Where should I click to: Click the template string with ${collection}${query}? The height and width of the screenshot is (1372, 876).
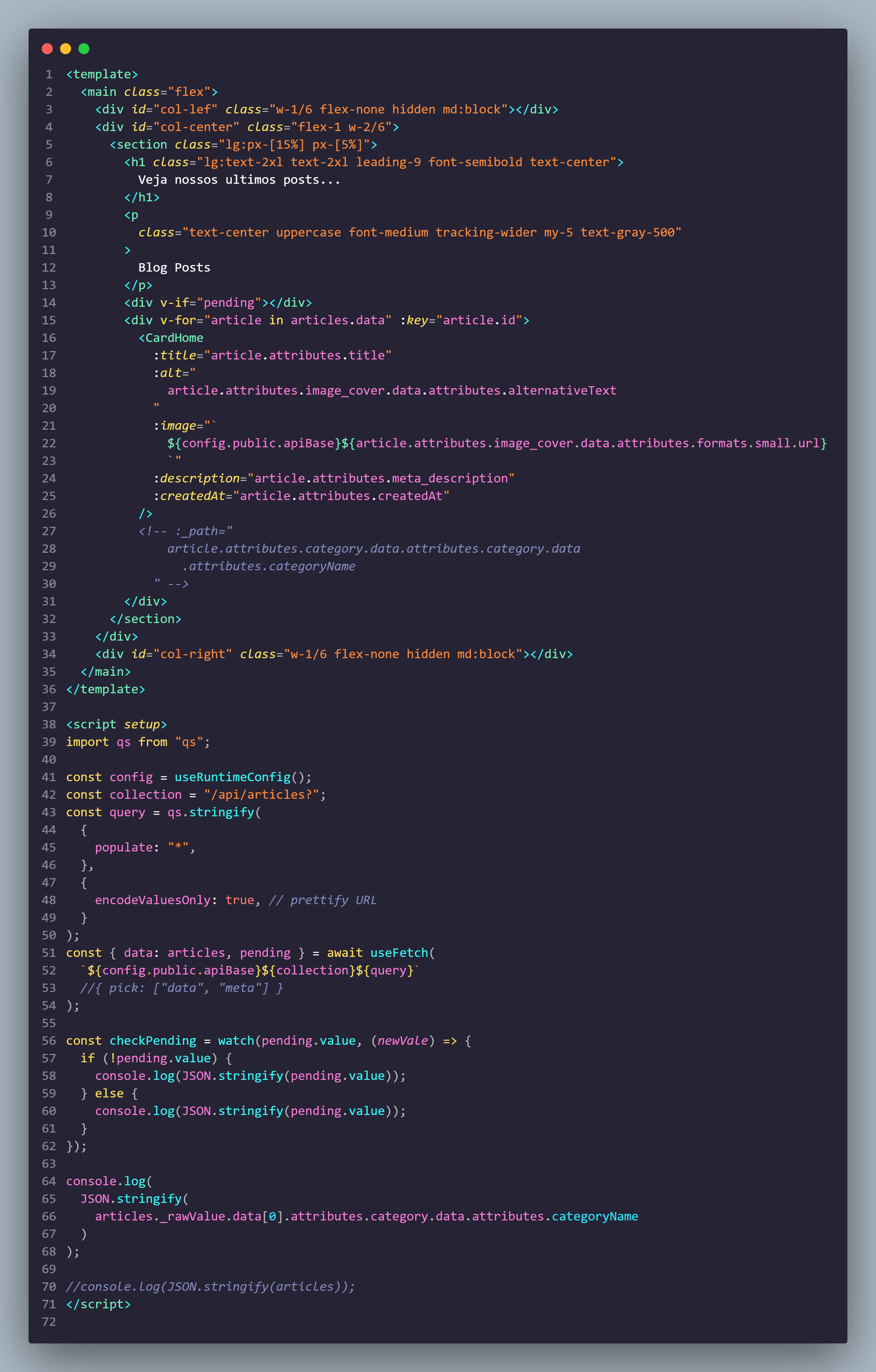tap(251, 971)
